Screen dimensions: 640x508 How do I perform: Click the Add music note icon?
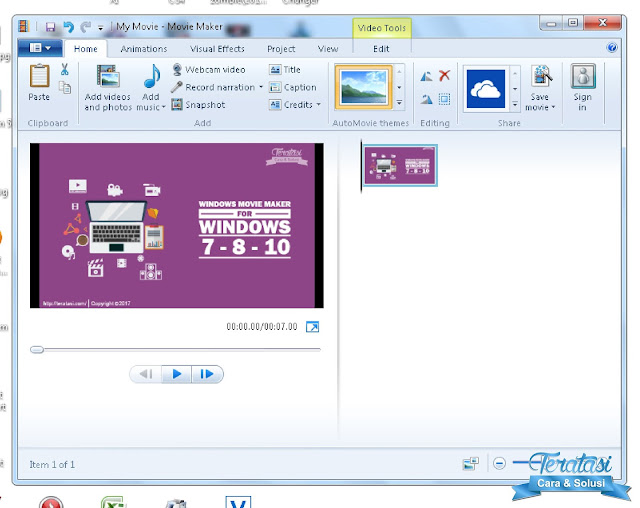coord(152,77)
